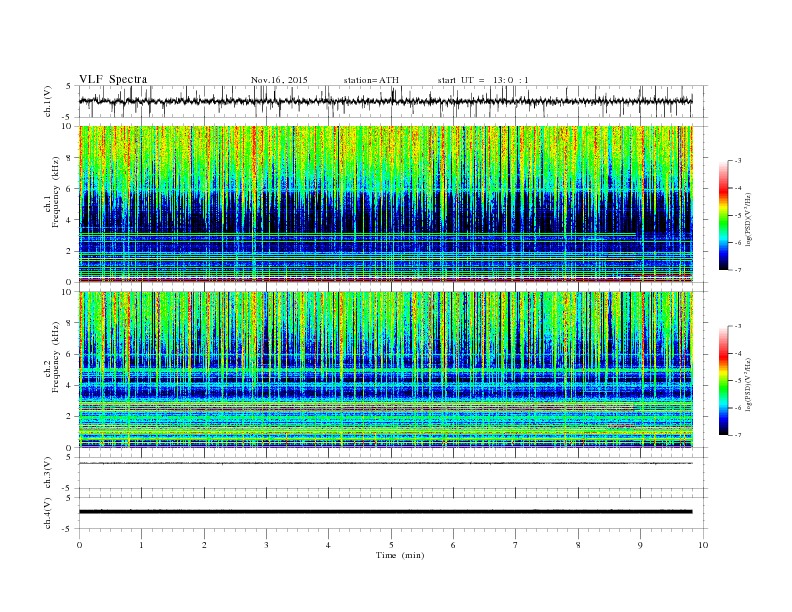
Task: Click the ch.2 spectrogram panel
Action: coord(385,370)
